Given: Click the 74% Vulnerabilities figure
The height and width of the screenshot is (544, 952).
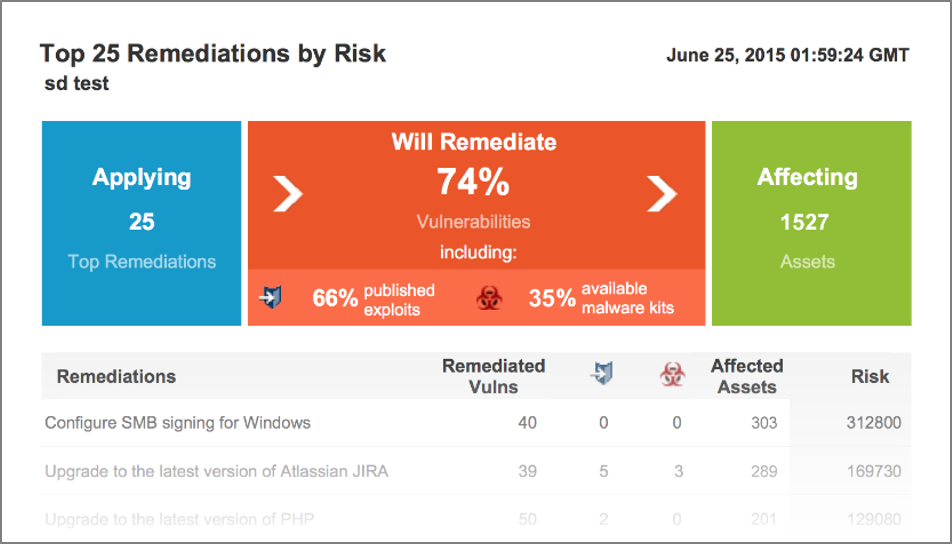Looking at the screenshot, I should pyautogui.click(x=474, y=197).
